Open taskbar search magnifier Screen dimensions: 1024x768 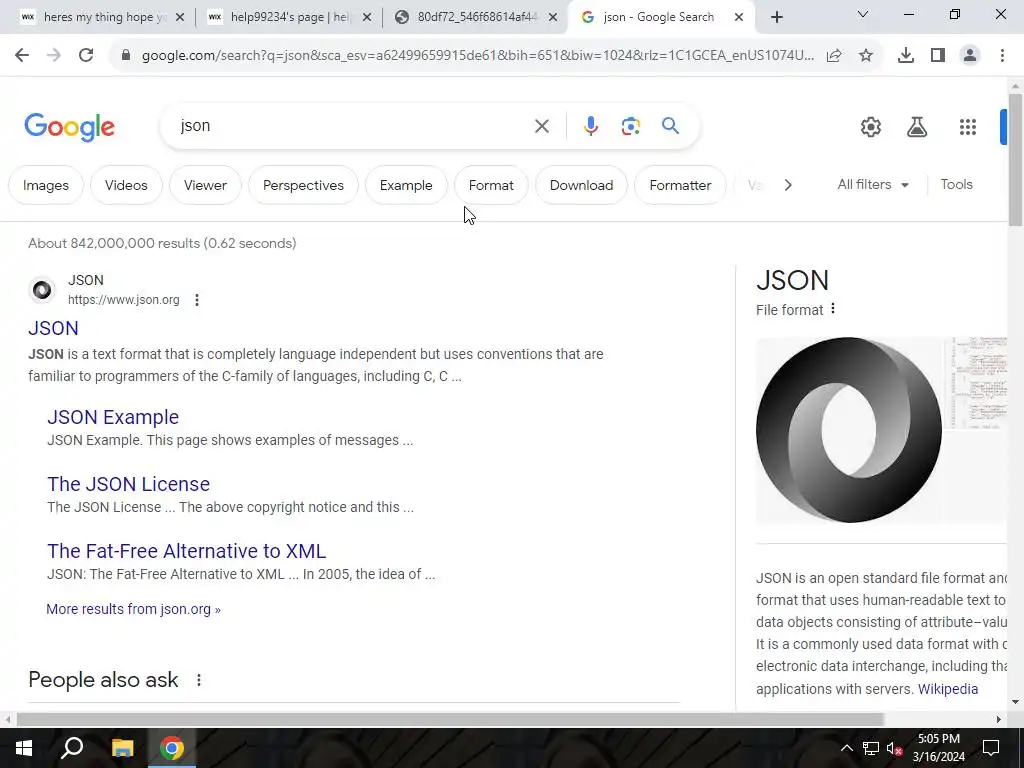tap(72, 748)
